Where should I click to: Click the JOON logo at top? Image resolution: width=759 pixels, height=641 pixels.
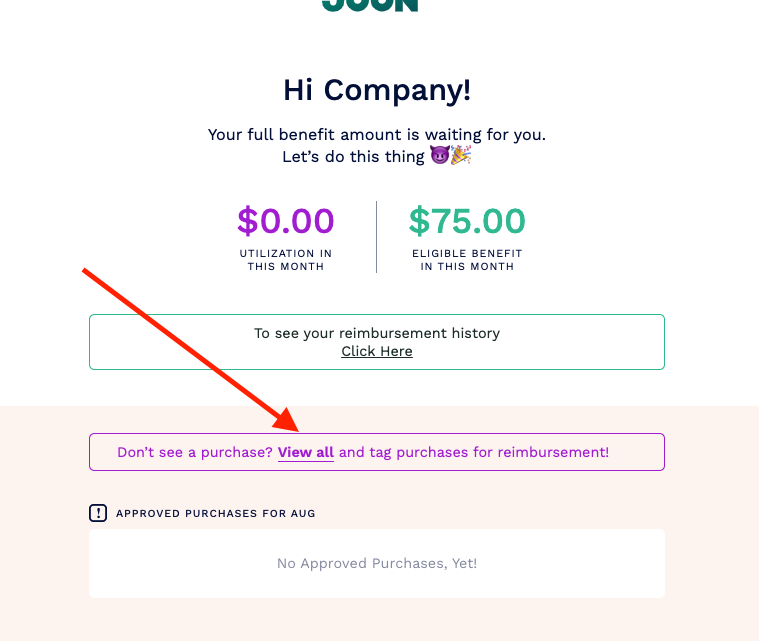point(370,5)
